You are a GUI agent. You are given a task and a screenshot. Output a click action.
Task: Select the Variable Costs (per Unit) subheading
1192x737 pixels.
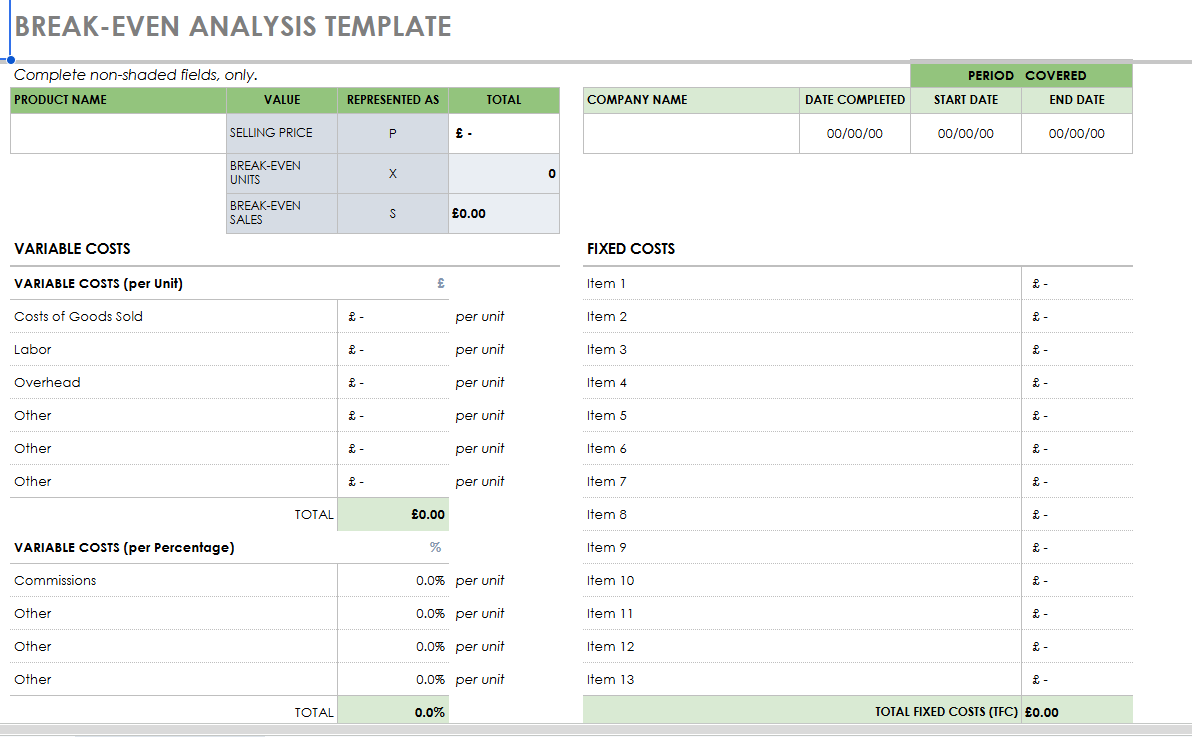pyautogui.click(x=98, y=284)
